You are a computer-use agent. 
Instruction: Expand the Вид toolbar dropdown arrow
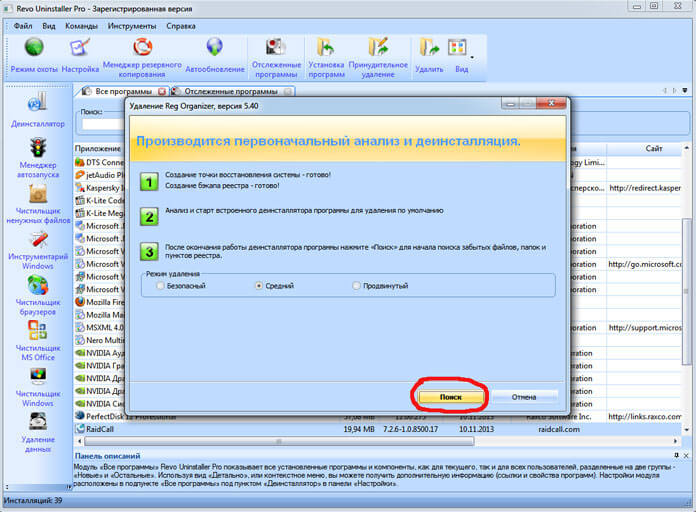tap(472, 57)
